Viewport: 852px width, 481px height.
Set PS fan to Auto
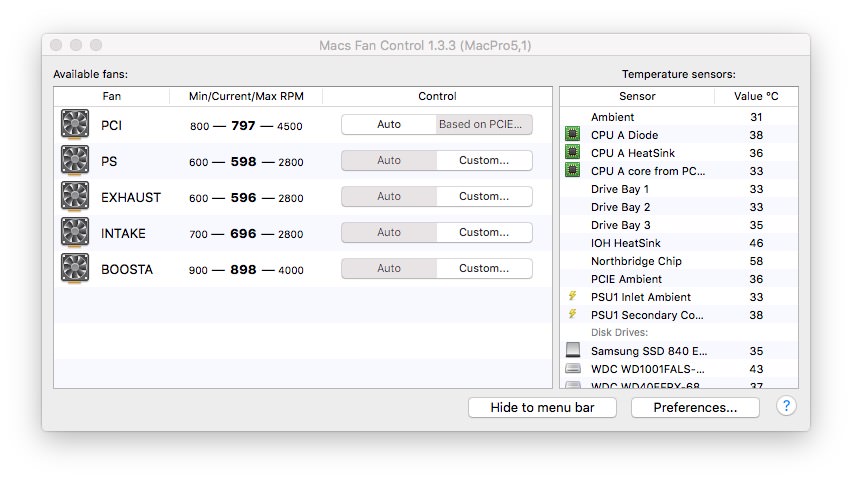click(389, 160)
